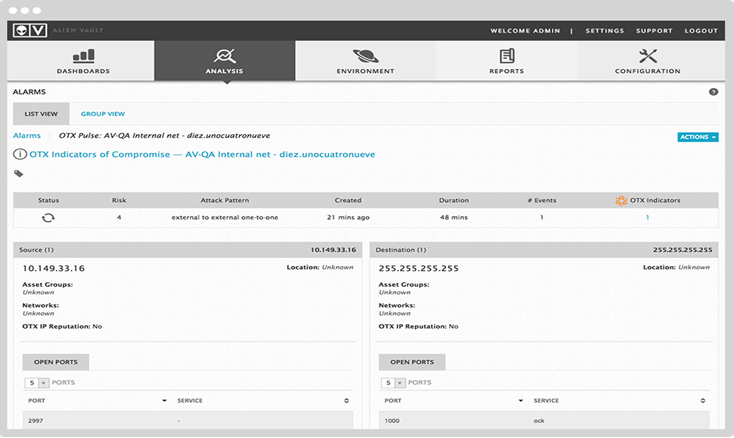Click the tag label icon
Viewport: 734px width, 438px height.
pyautogui.click(x=19, y=174)
